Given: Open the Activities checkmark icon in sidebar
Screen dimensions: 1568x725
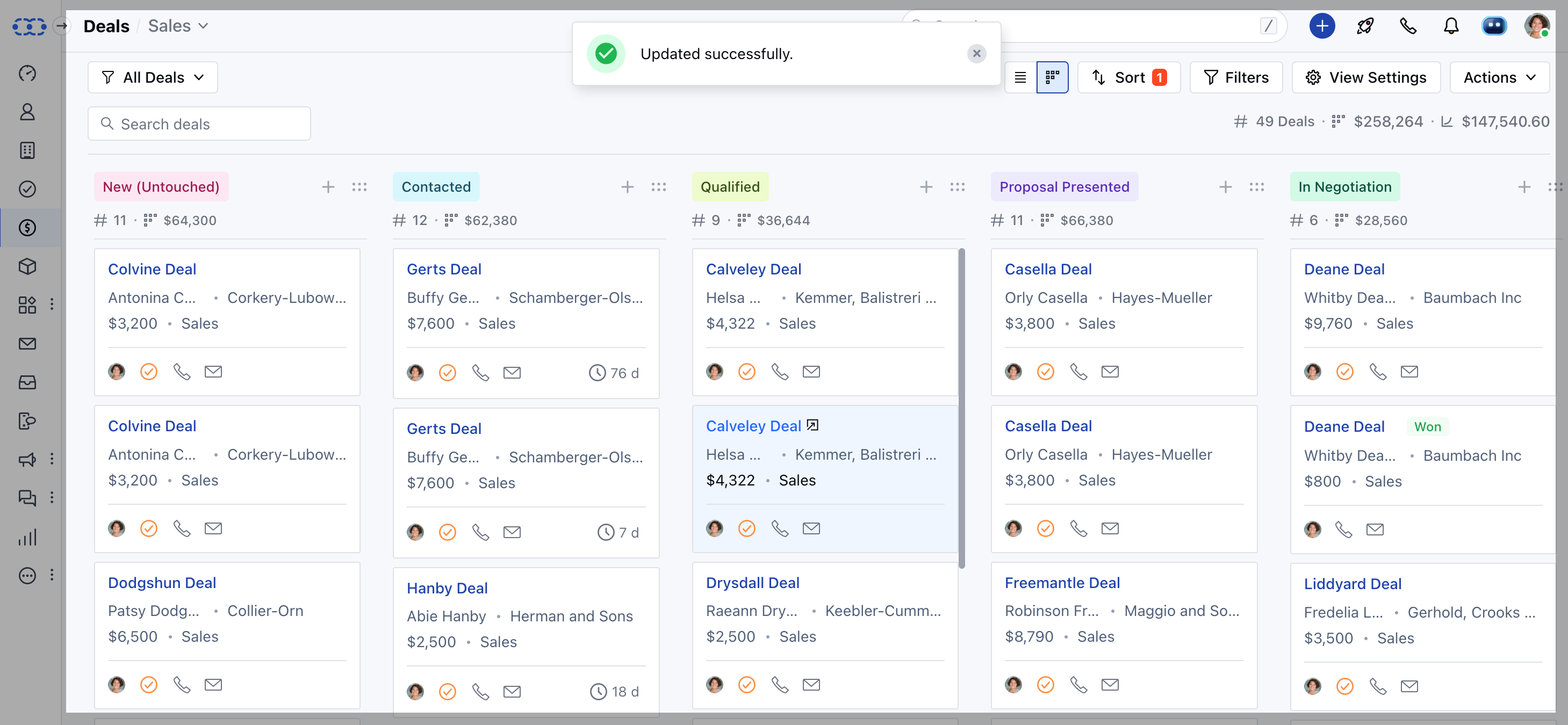Looking at the screenshot, I should point(27,189).
